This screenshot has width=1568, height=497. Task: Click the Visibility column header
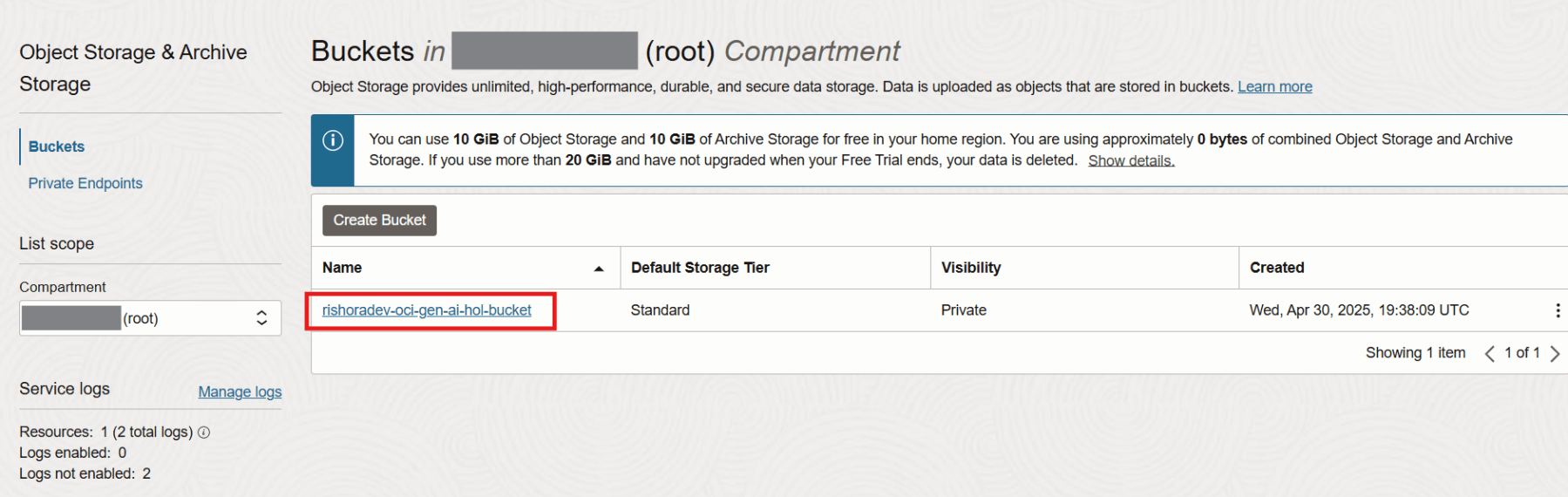click(971, 268)
